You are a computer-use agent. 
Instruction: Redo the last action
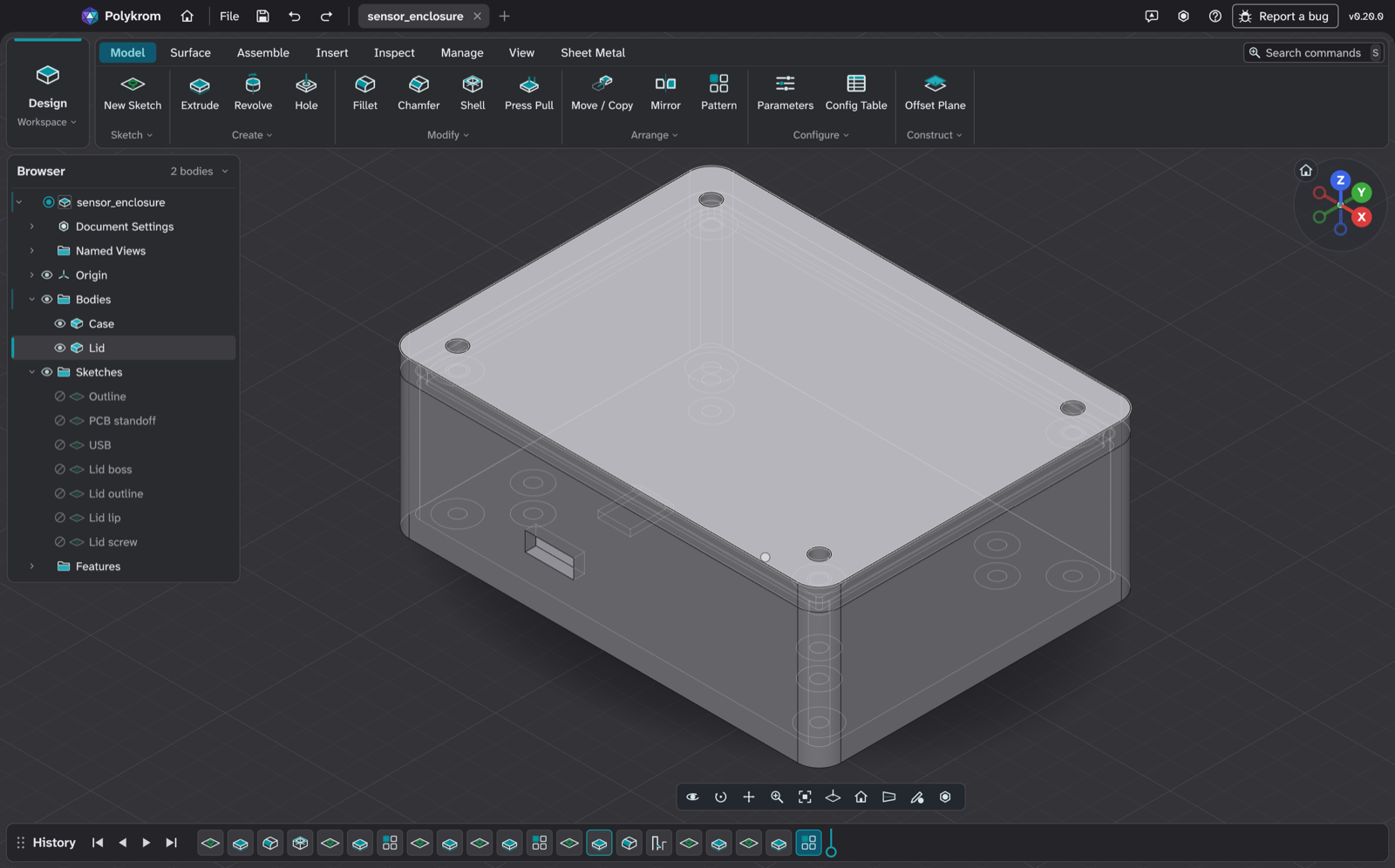coord(326,16)
